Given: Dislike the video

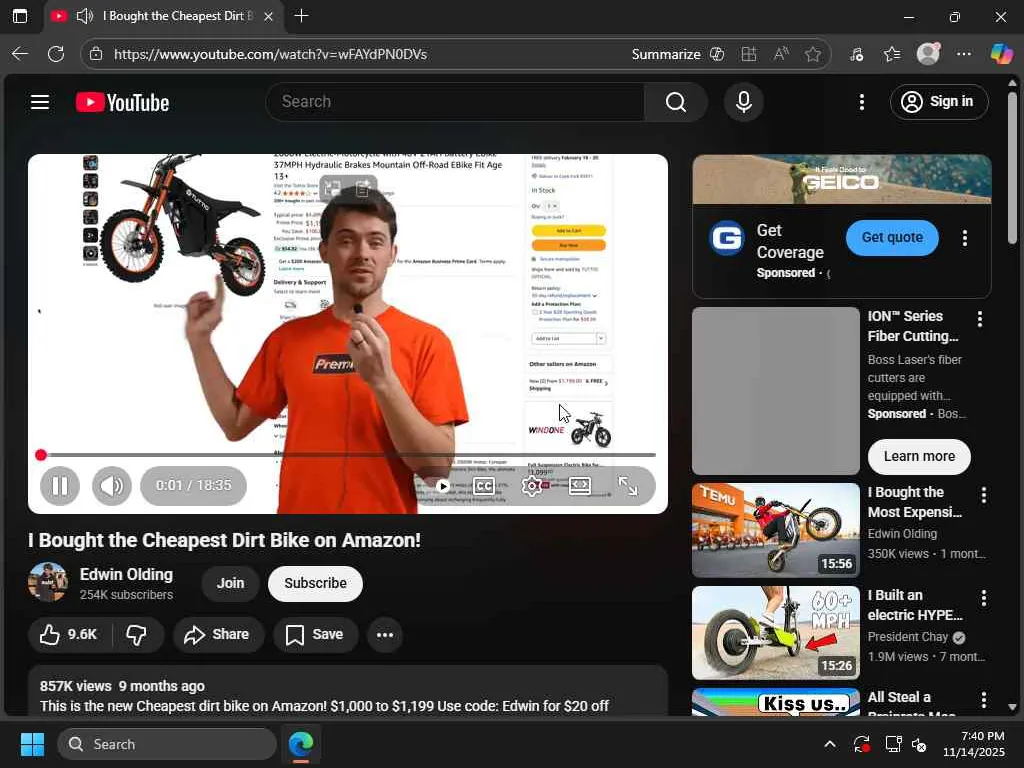Looking at the screenshot, I should (136, 634).
